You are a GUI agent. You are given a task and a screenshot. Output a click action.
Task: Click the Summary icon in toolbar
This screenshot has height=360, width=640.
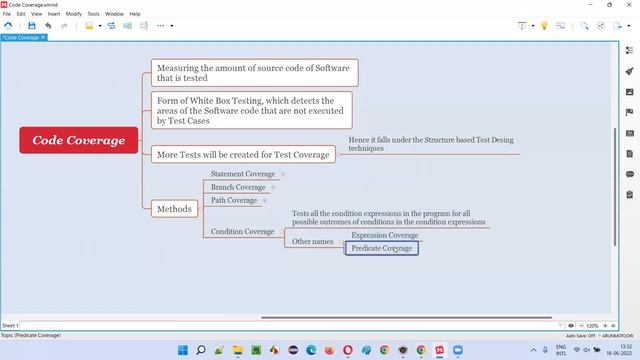[x=144, y=26]
